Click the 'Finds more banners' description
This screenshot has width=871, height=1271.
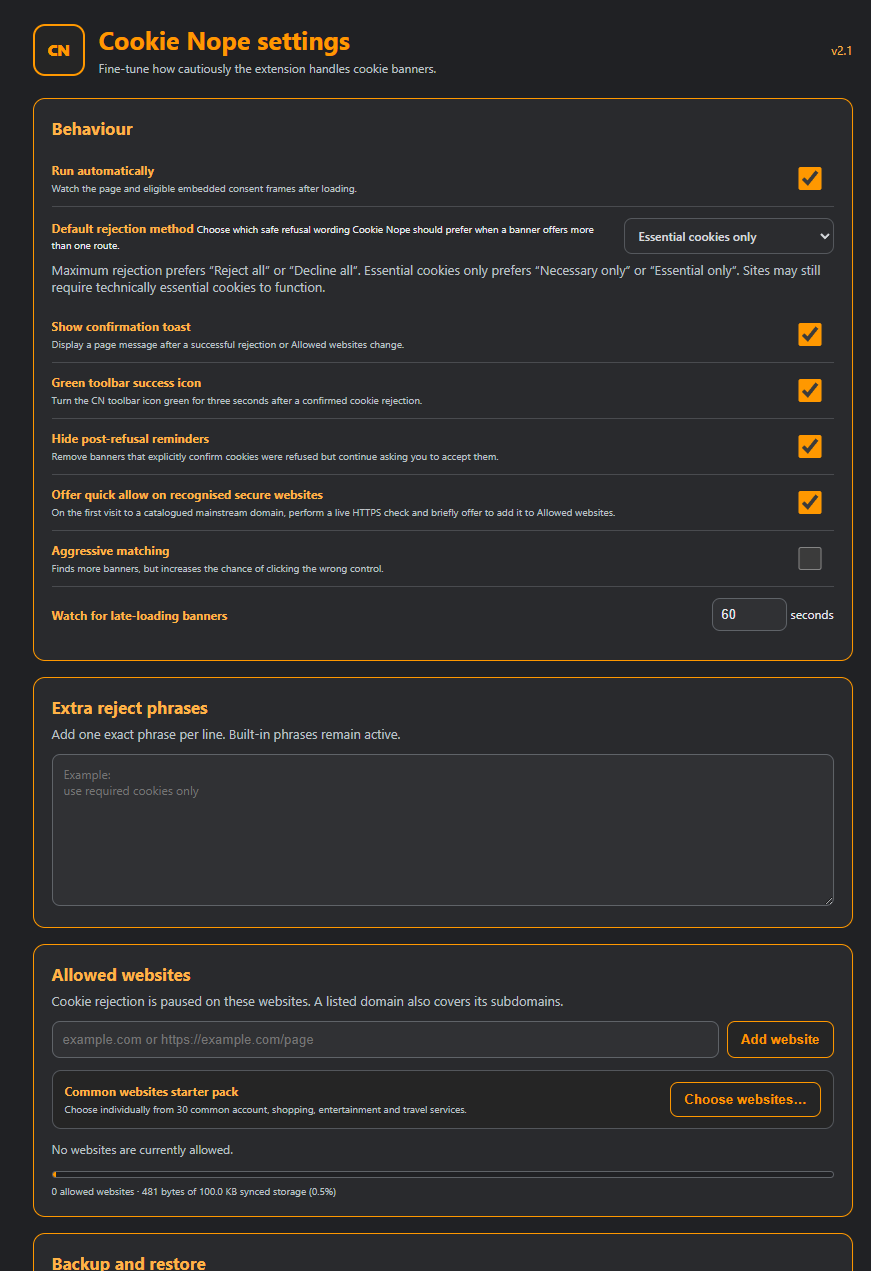pyautogui.click(x=217, y=569)
